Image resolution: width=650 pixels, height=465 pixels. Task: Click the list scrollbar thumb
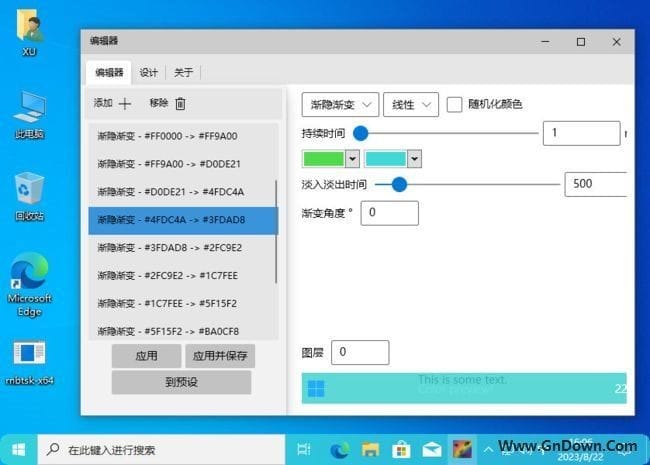coord(276,232)
